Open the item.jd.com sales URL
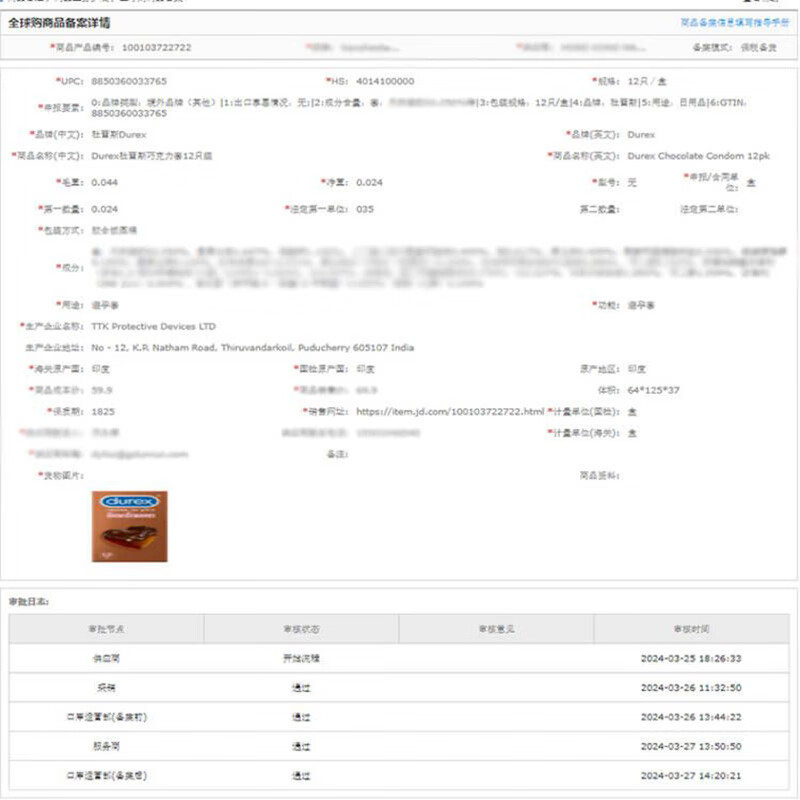800x800 pixels. pos(450,411)
